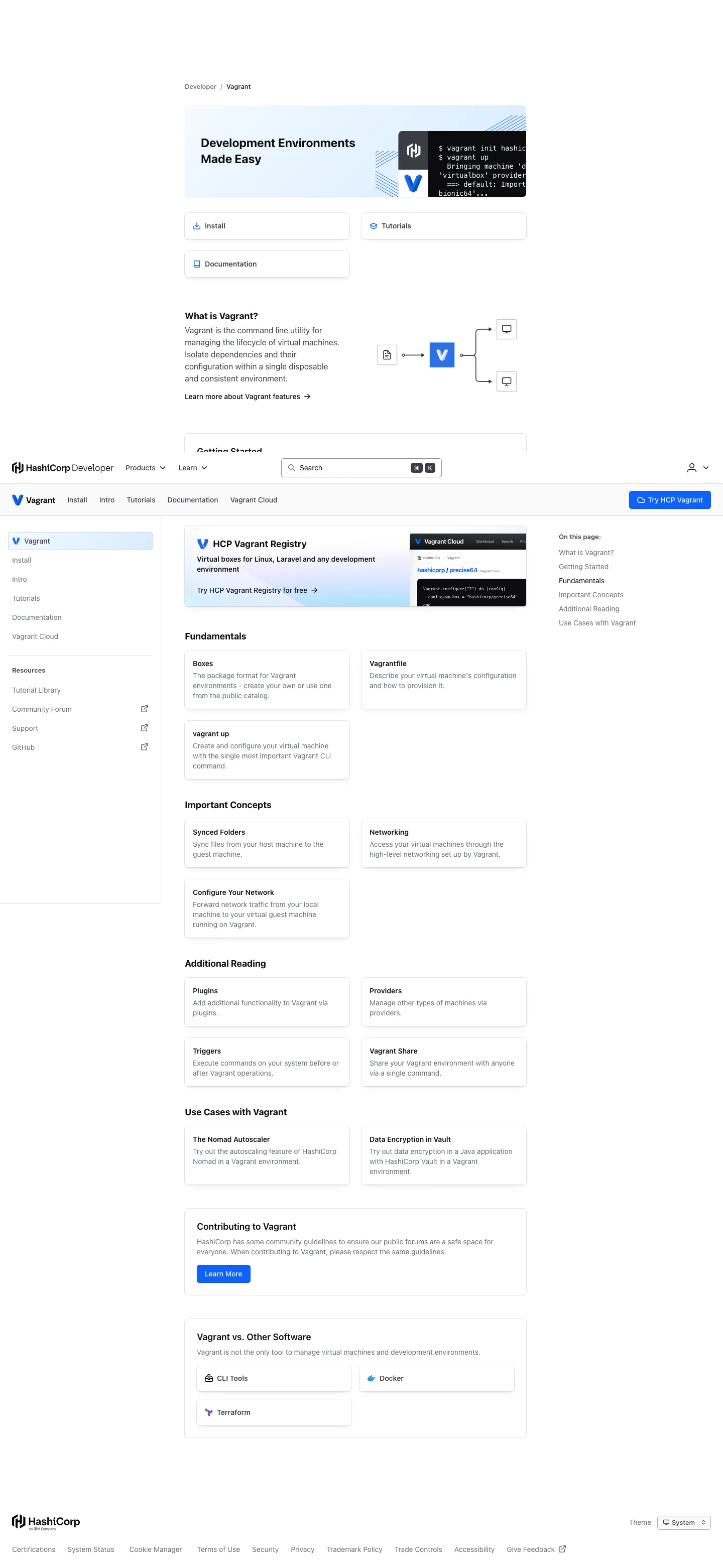Open the vagrant up card
723x1568 pixels.
coord(268,750)
